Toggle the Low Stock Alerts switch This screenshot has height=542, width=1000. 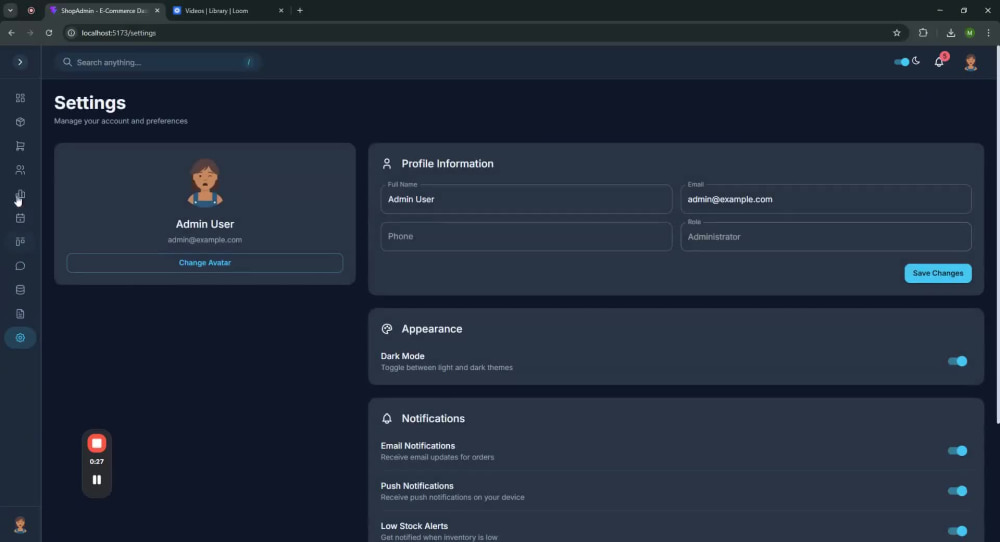point(957,531)
